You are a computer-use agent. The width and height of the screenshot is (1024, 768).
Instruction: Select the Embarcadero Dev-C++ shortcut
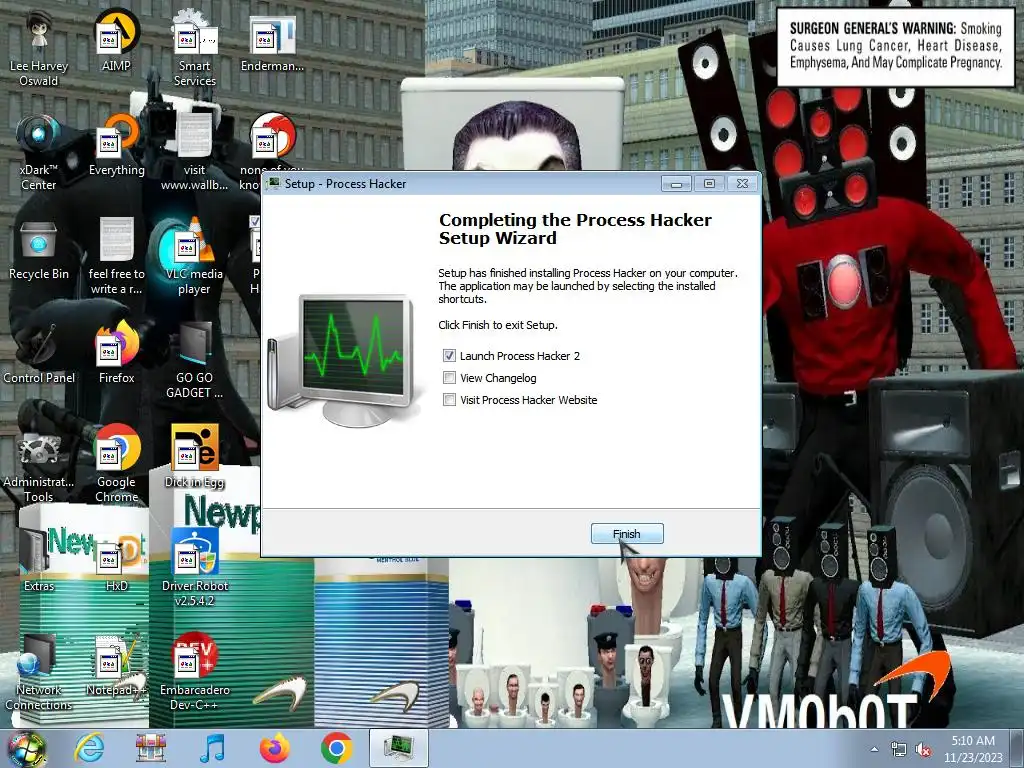(x=194, y=673)
